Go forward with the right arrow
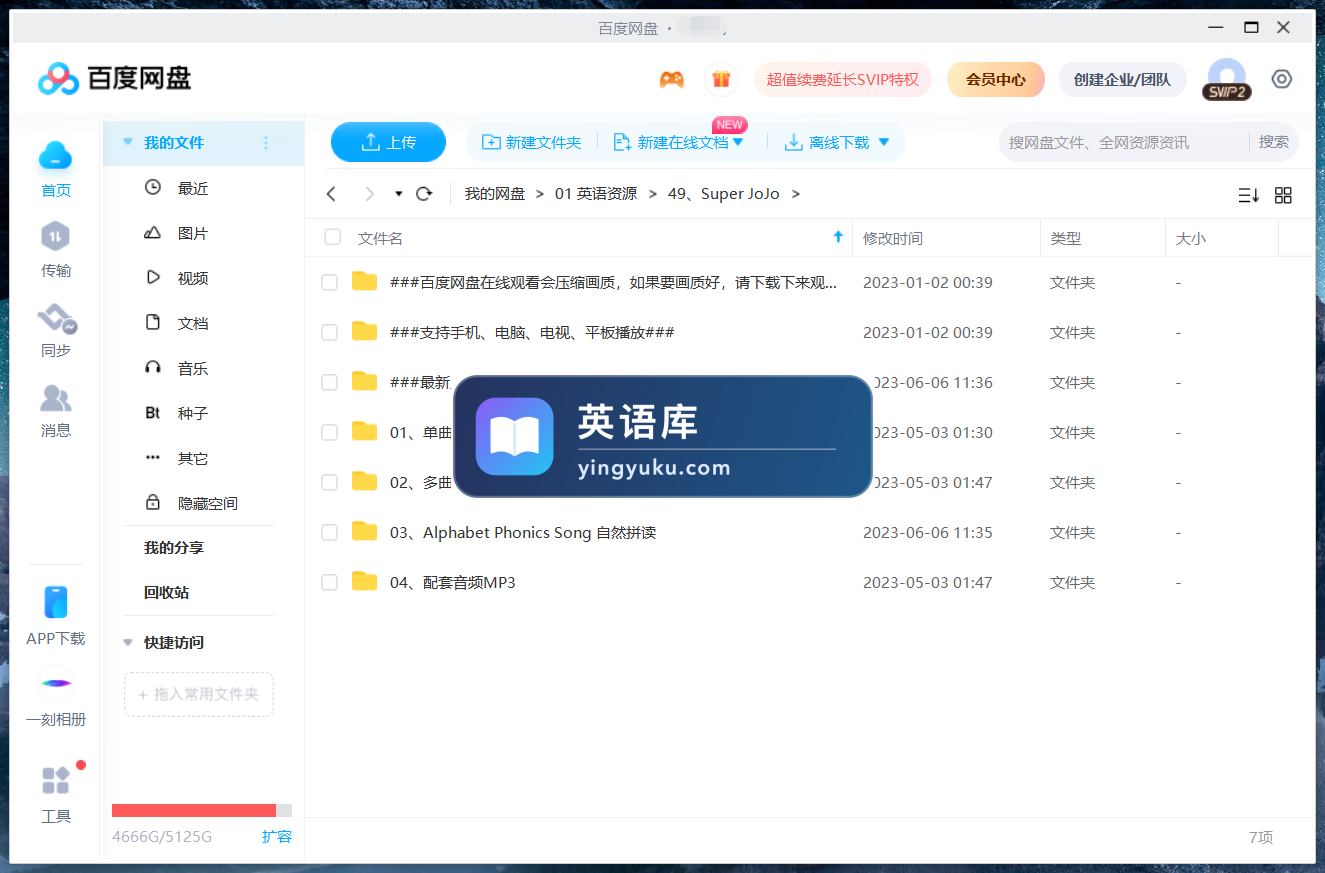1325x873 pixels. coord(370,194)
